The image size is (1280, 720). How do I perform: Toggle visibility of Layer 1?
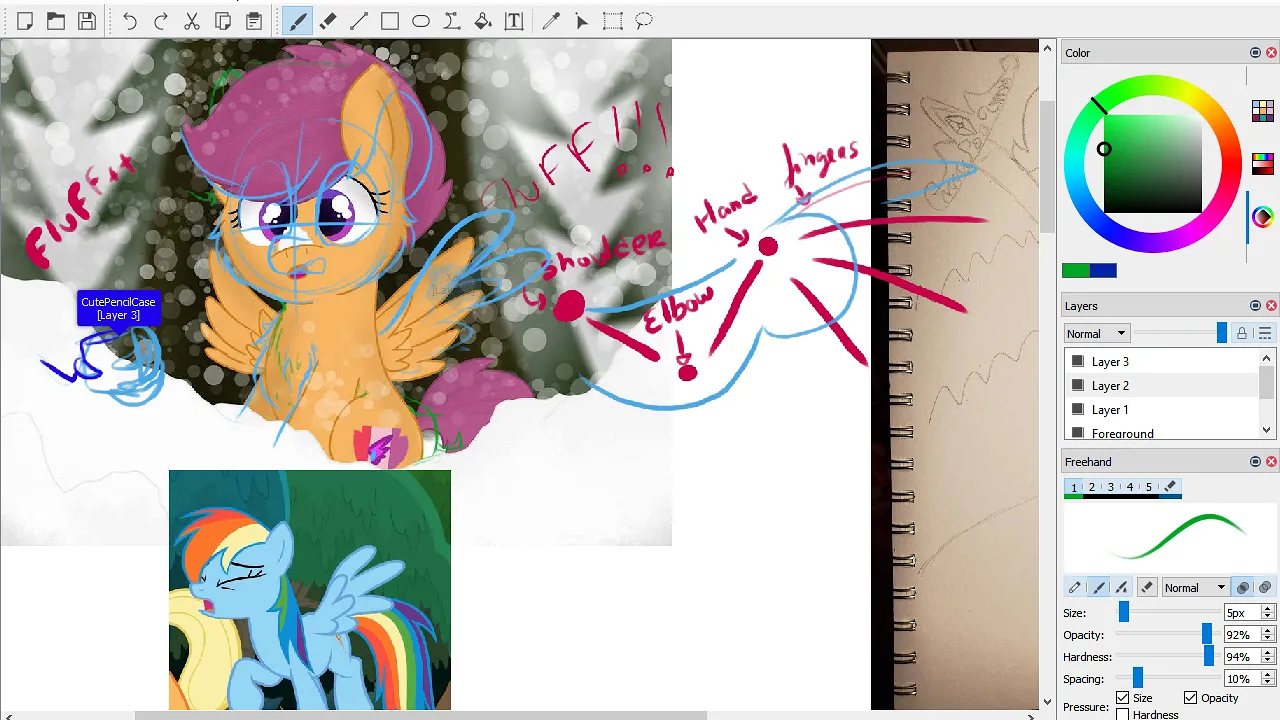1078,409
